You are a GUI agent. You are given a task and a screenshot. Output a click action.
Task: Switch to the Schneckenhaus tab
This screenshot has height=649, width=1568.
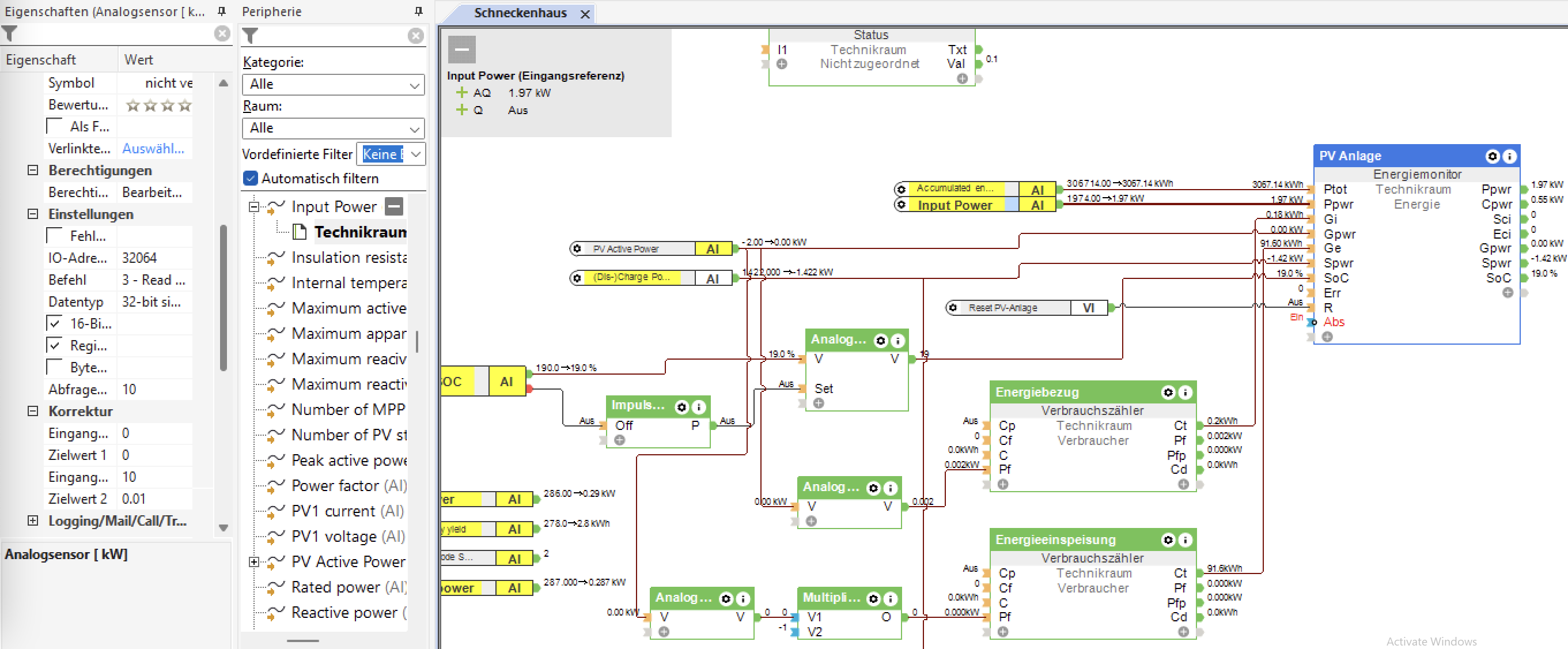(x=520, y=13)
